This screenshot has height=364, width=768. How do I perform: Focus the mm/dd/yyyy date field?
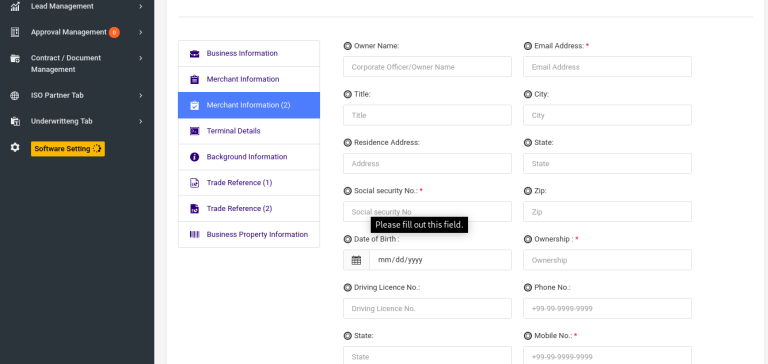tap(440, 260)
